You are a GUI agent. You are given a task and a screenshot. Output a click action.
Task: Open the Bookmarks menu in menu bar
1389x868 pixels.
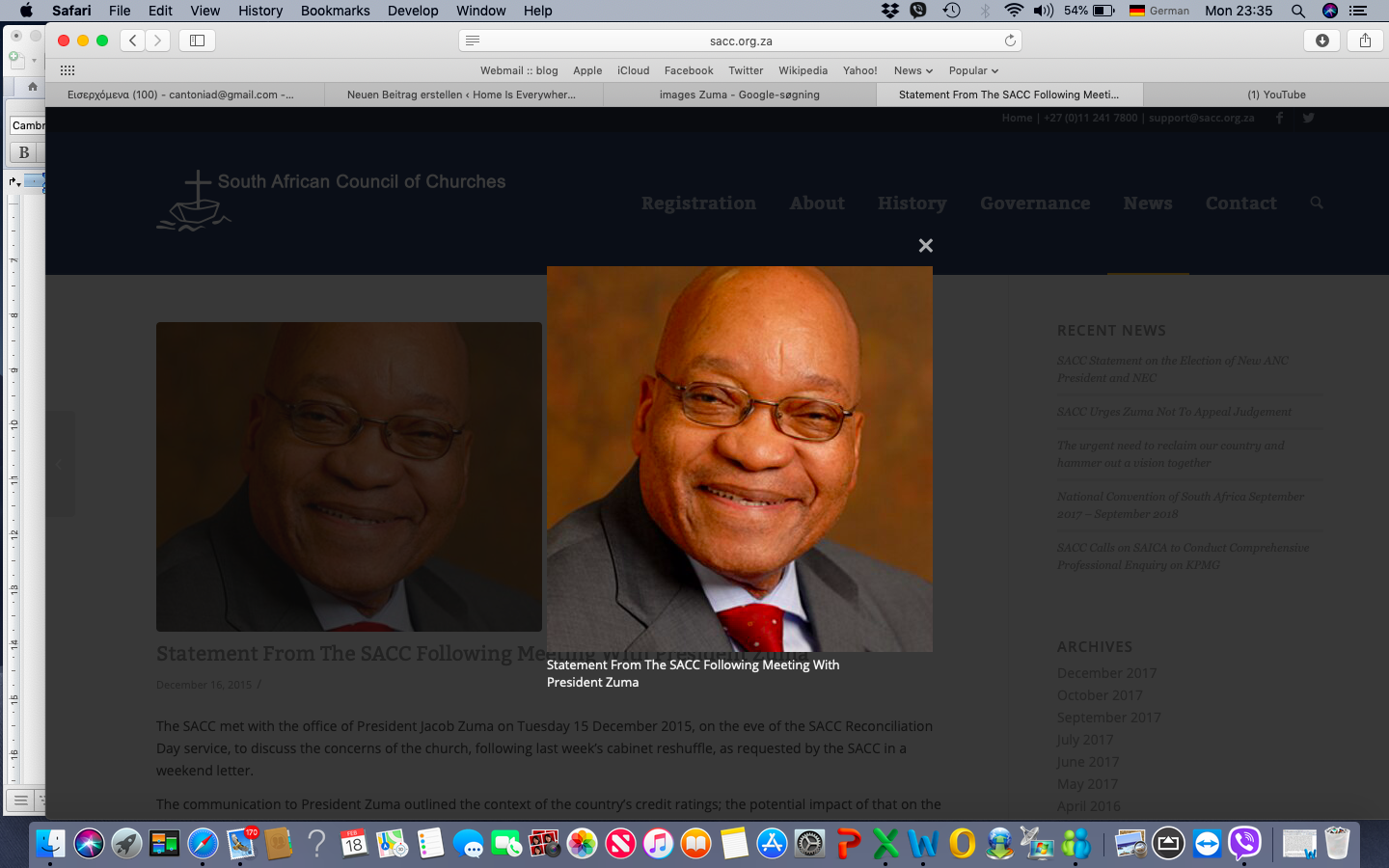coord(335,11)
